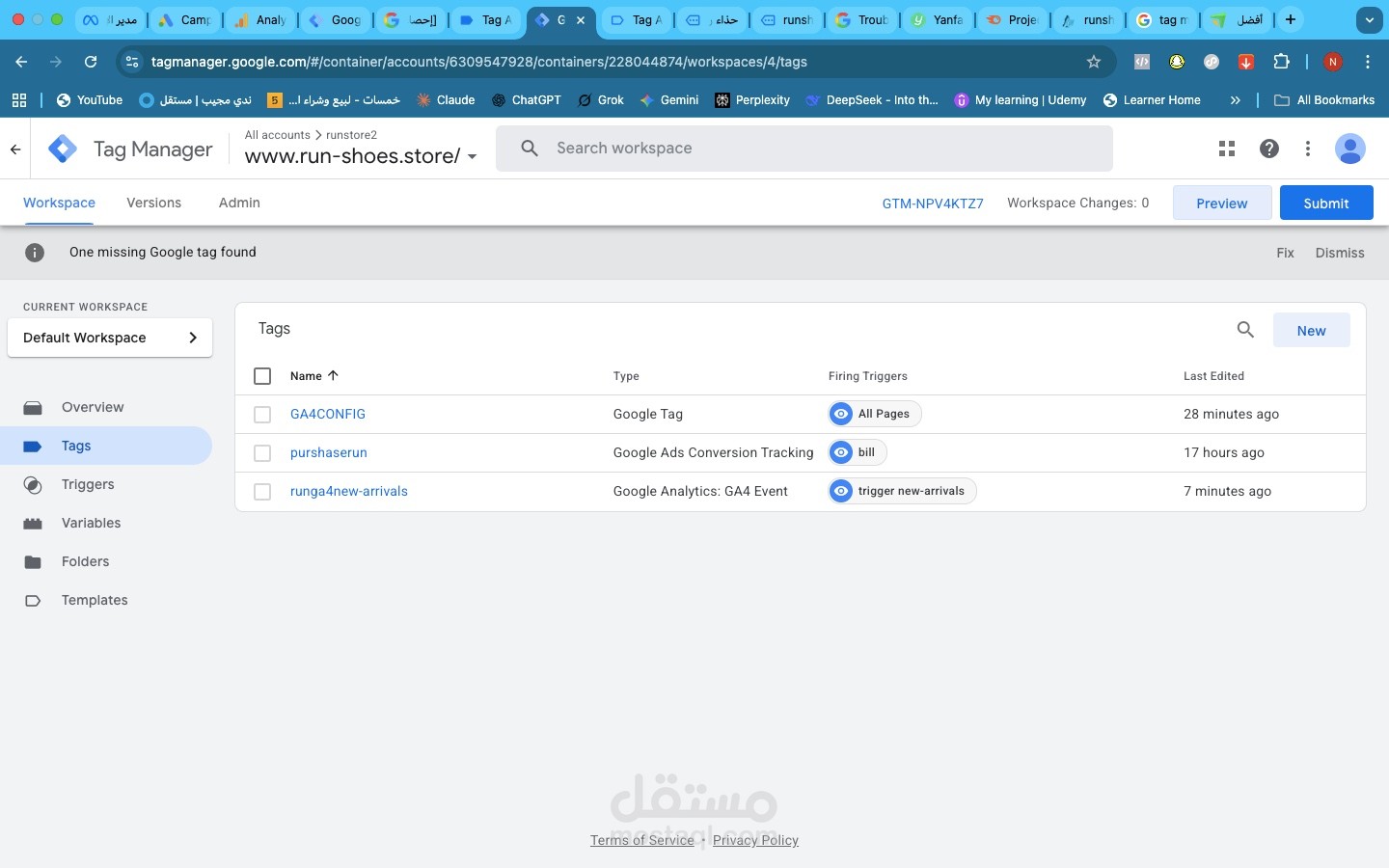Click the blue Submit button
The height and width of the screenshot is (868, 1389).
coord(1325,203)
